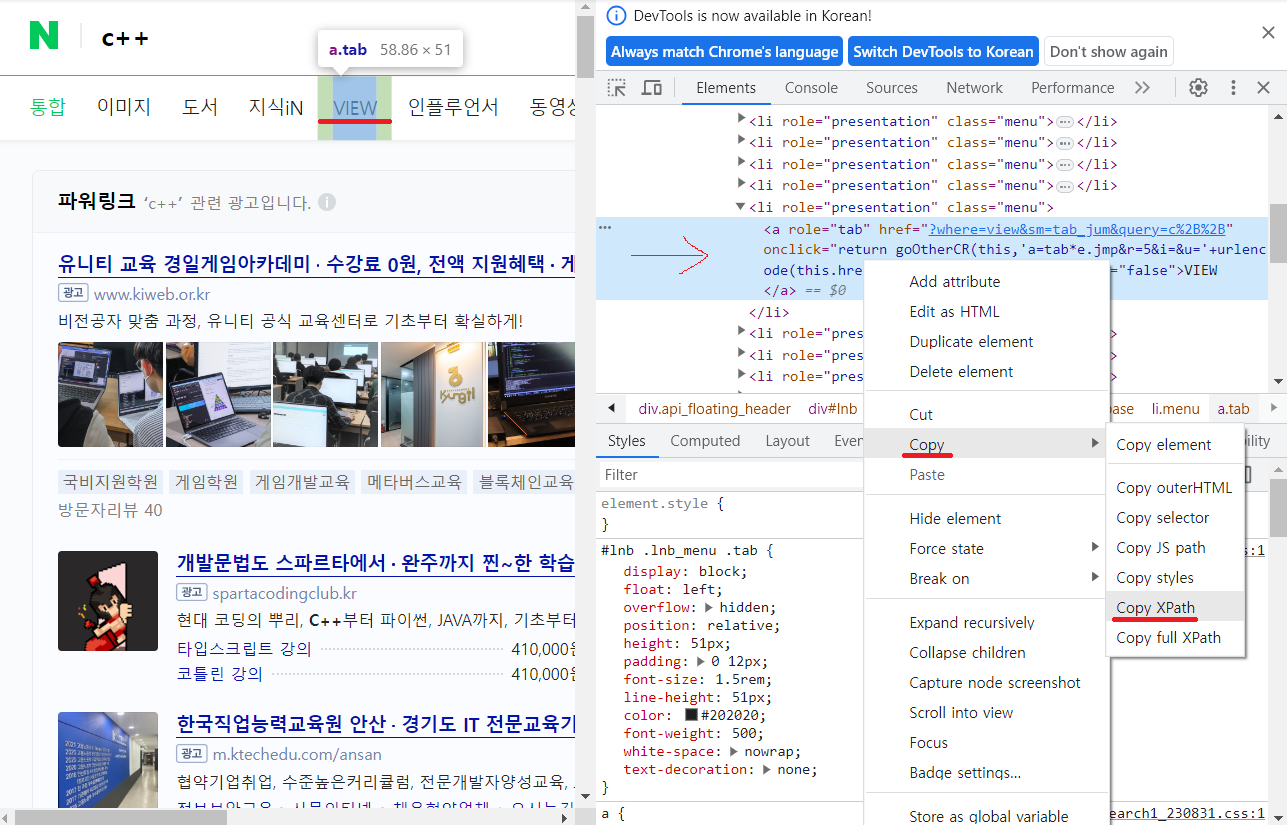Open the VIEW tab on Naver
This screenshot has width=1287, height=825.
click(x=355, y=107)
